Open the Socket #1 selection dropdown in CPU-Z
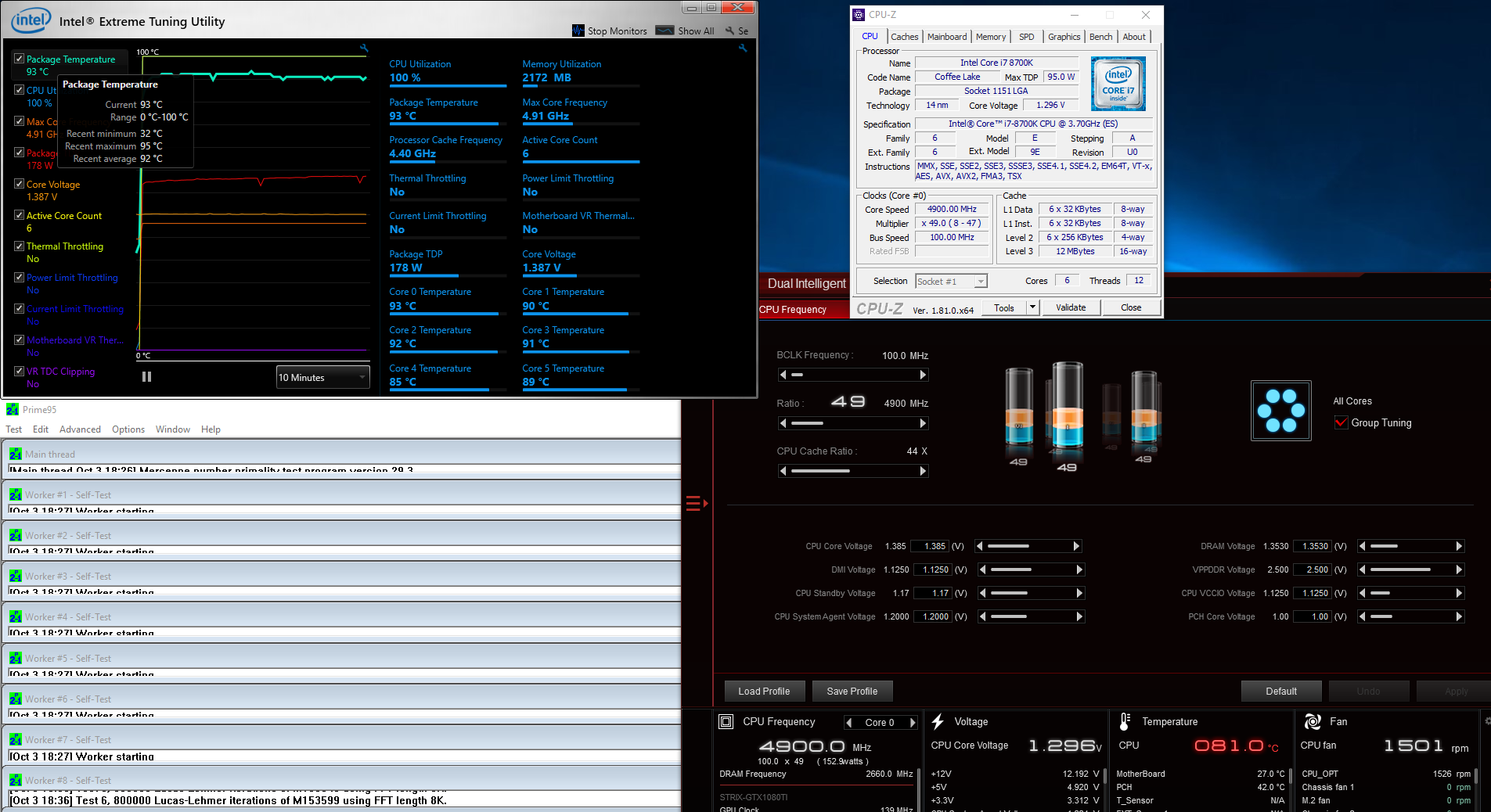1491x812 pixels. 951,281
